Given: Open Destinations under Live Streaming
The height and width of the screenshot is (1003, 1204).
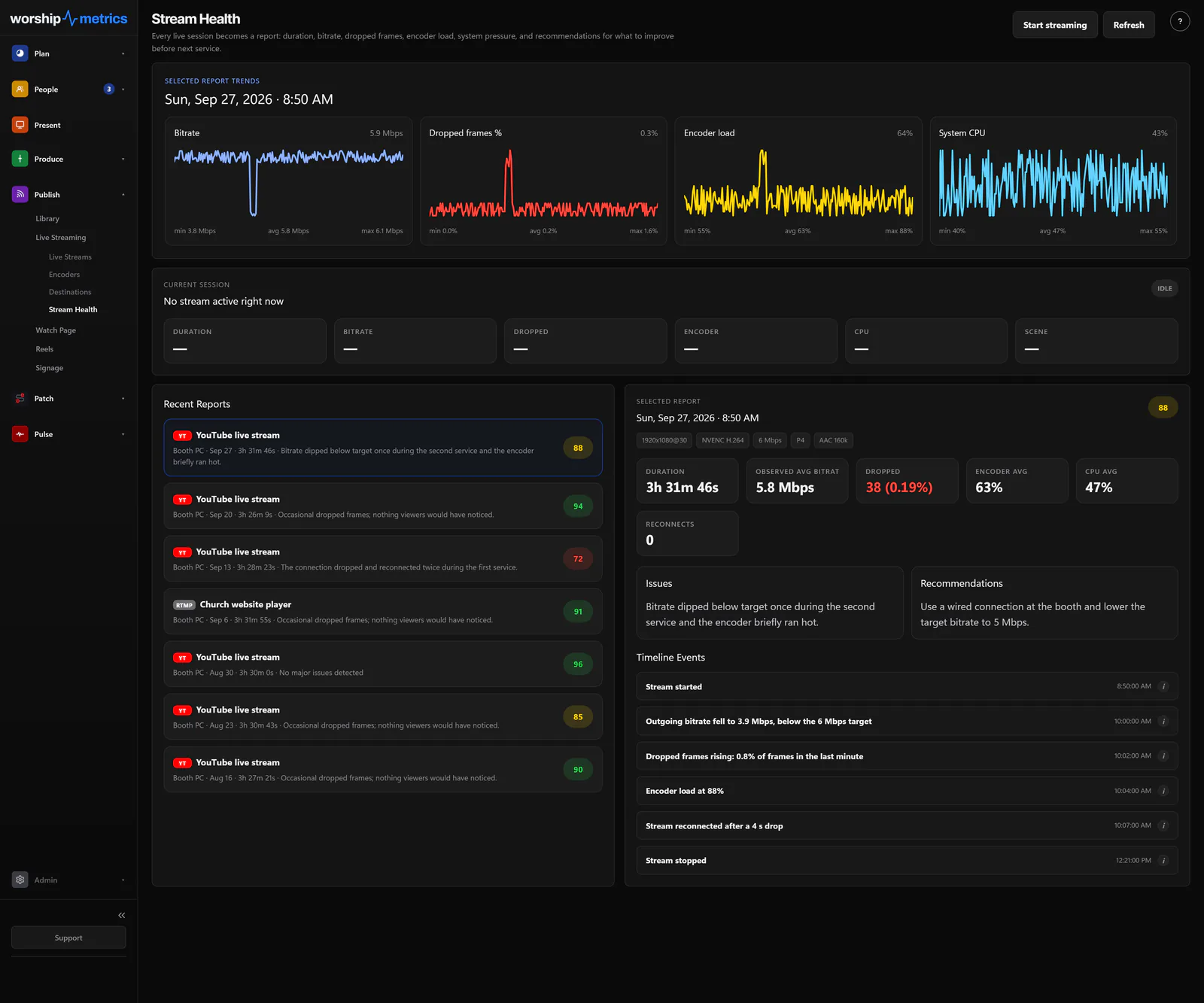Looking at the screenshot, I should 70,292.
